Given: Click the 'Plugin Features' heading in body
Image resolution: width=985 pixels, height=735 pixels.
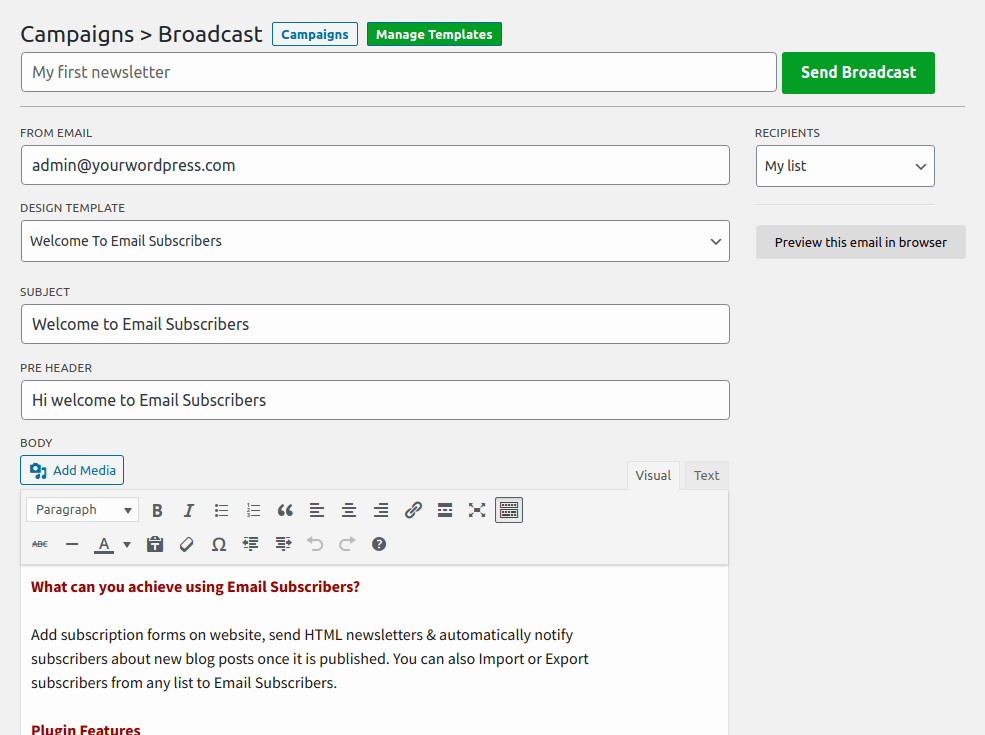Looking at the screenshot, I should 86,729.
